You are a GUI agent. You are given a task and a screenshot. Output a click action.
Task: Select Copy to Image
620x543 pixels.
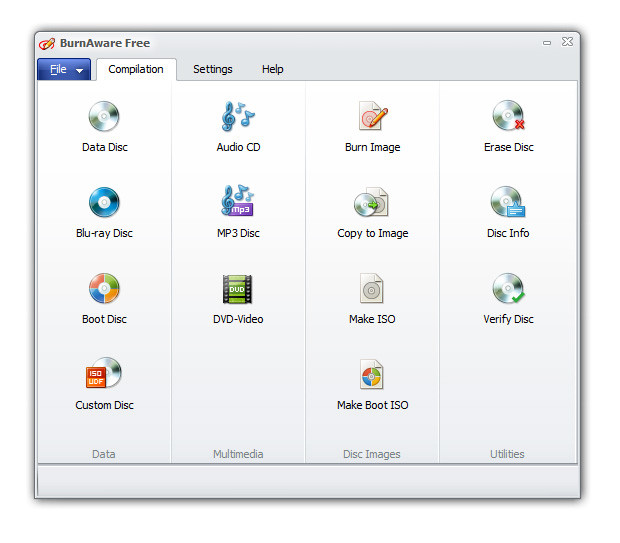pyautogui.click(x=372, y=202)
